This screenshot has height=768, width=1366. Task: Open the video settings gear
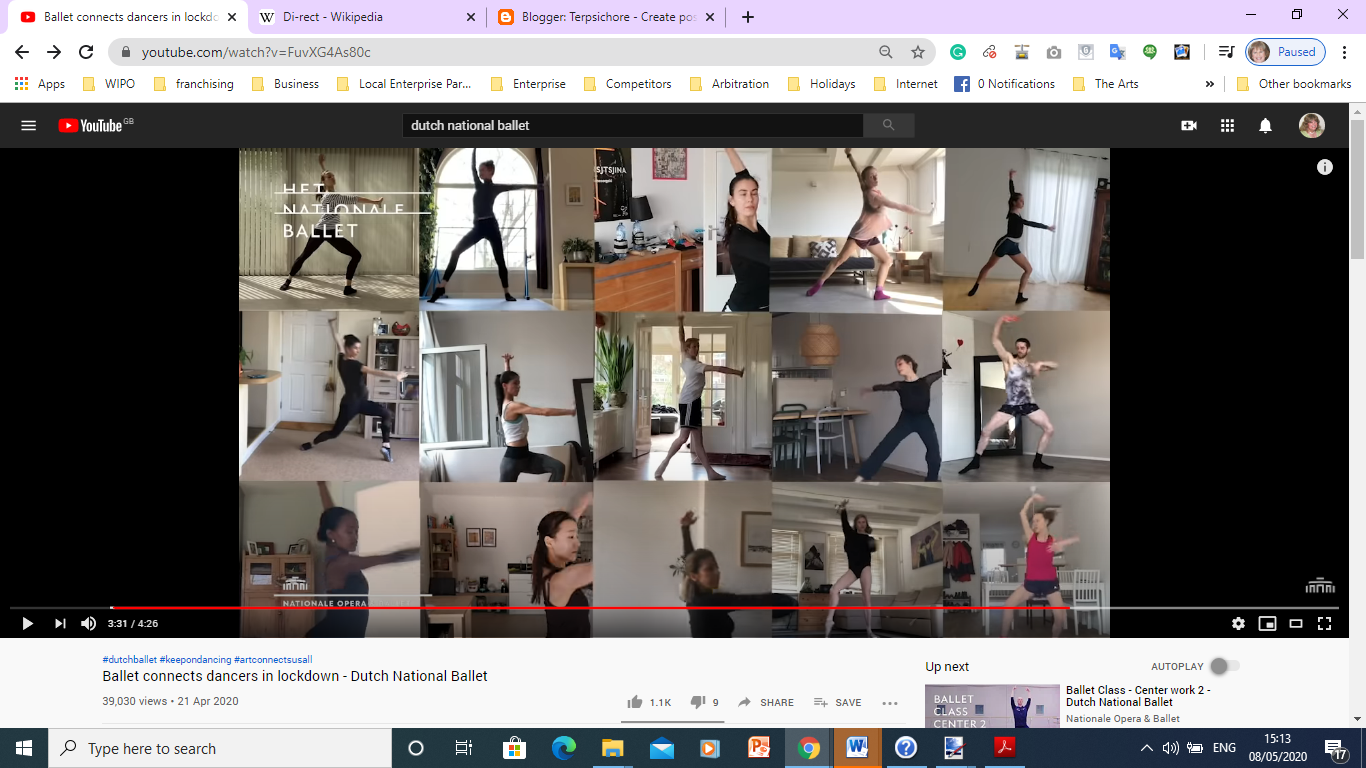click(x=1238, y=623)
